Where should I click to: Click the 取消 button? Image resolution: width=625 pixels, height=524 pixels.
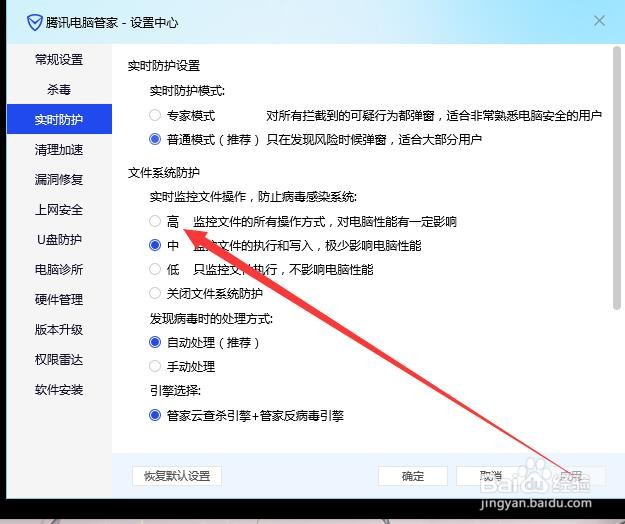491,476
